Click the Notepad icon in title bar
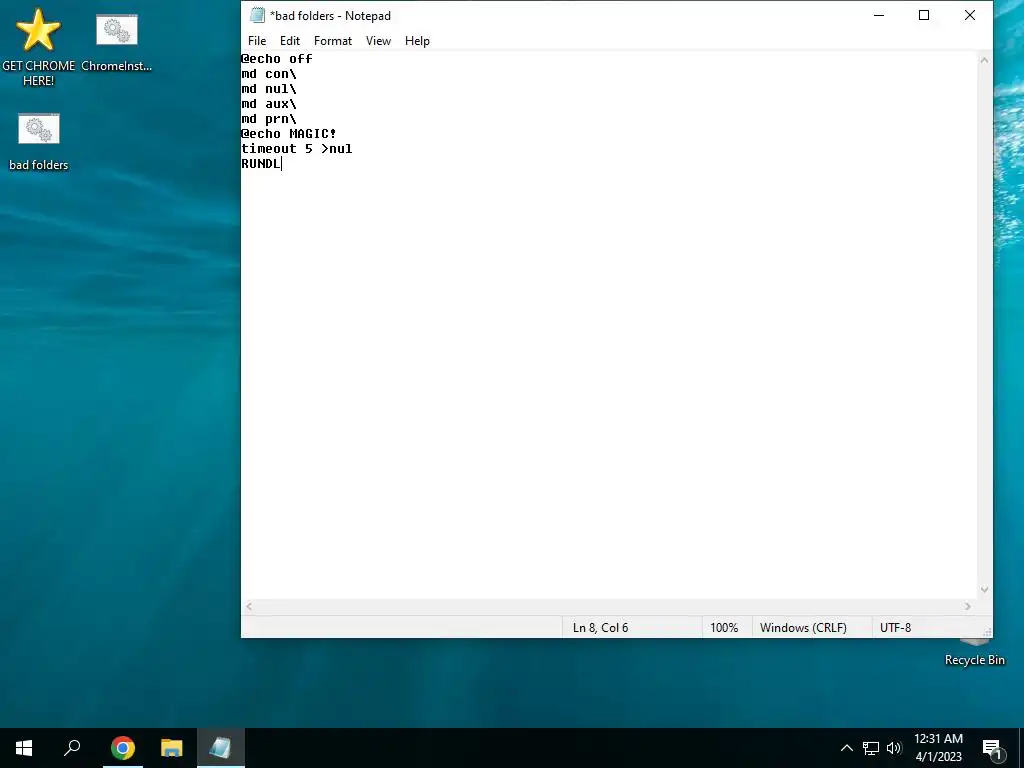The height and width of the screenshot is (768, 1024). (257, 15)
